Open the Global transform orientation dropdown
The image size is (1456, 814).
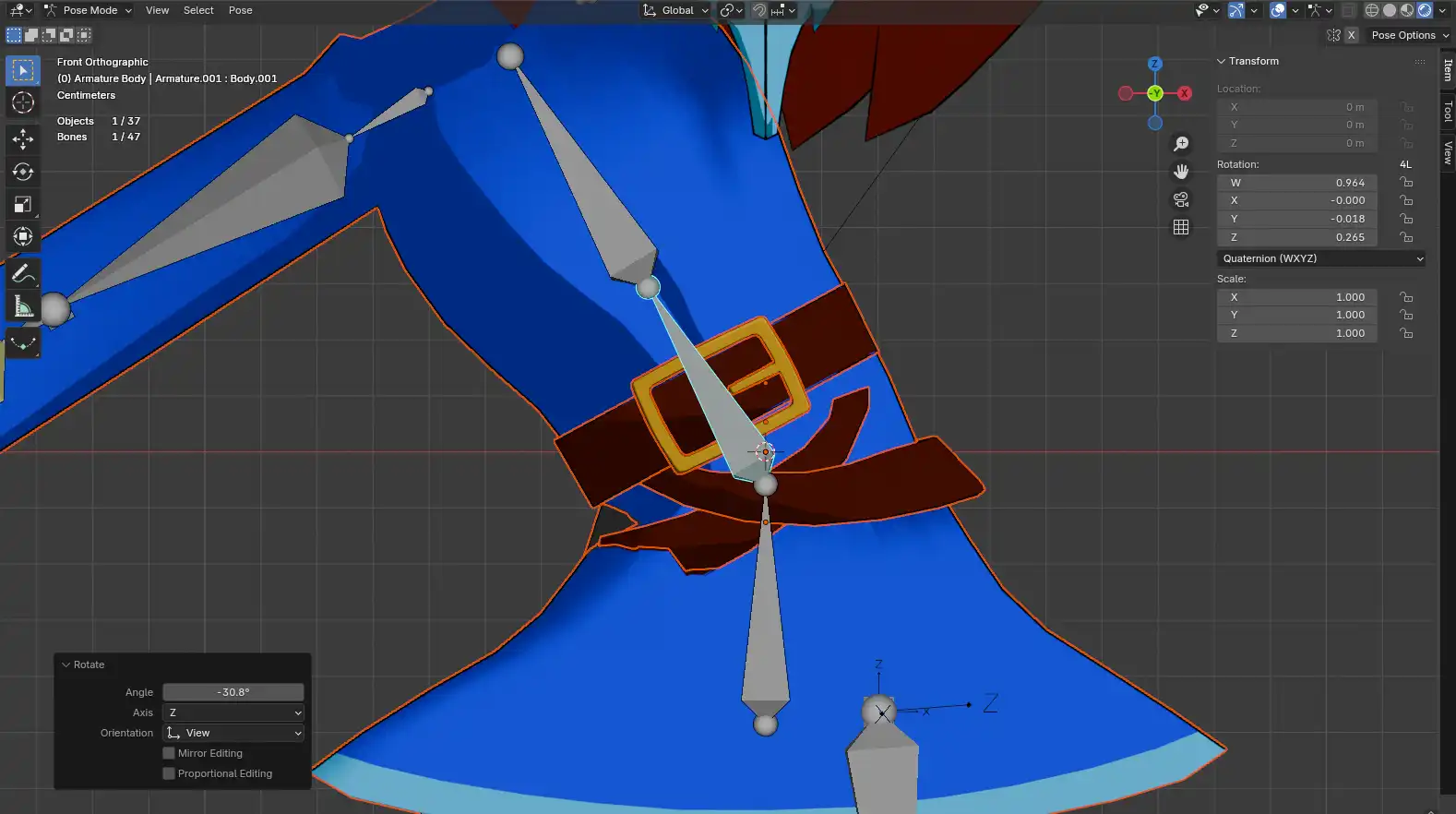coord(675,10)
